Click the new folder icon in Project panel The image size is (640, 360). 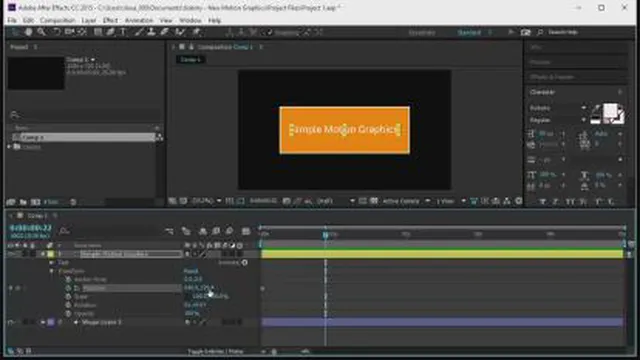click(23, 202)
